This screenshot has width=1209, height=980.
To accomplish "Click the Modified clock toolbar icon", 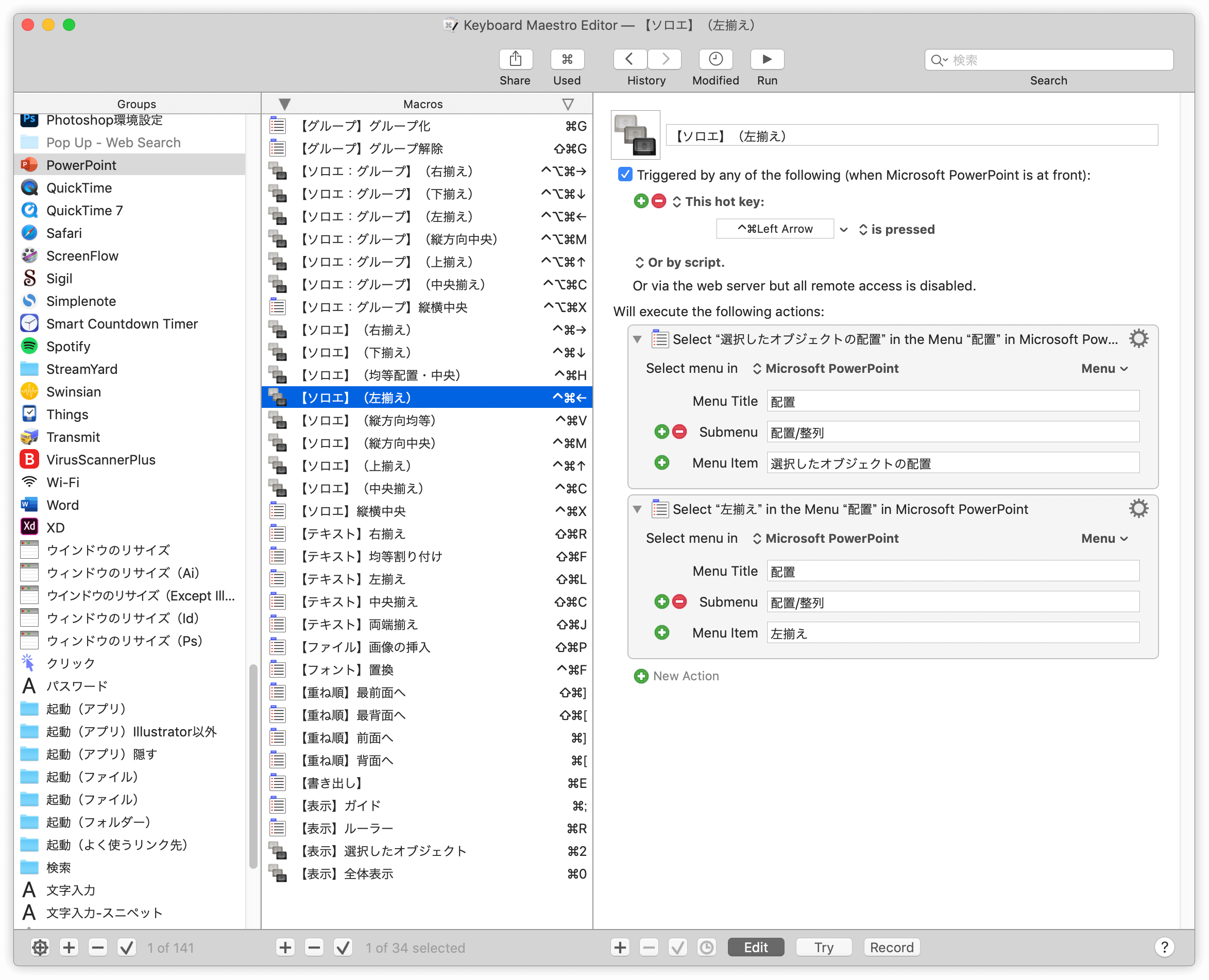I will click(715, 59).
